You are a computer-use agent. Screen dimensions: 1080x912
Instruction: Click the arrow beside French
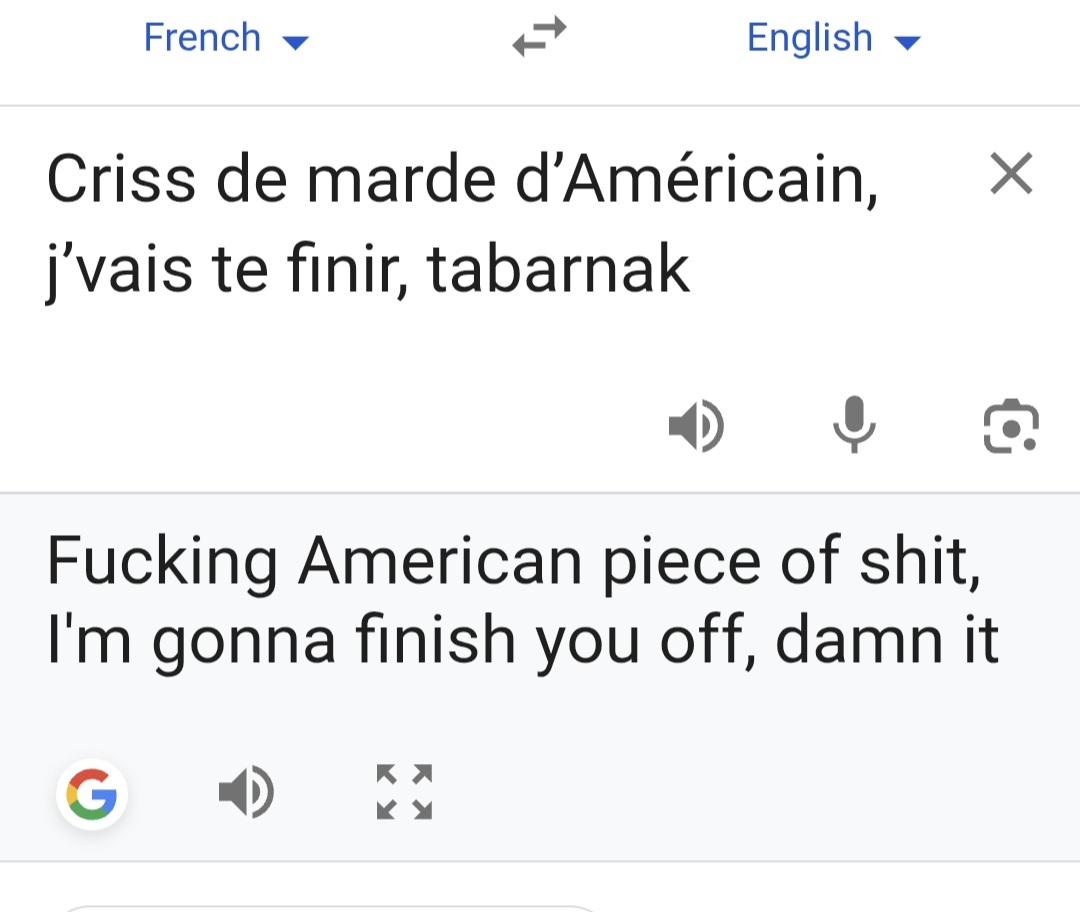point(297,42)
